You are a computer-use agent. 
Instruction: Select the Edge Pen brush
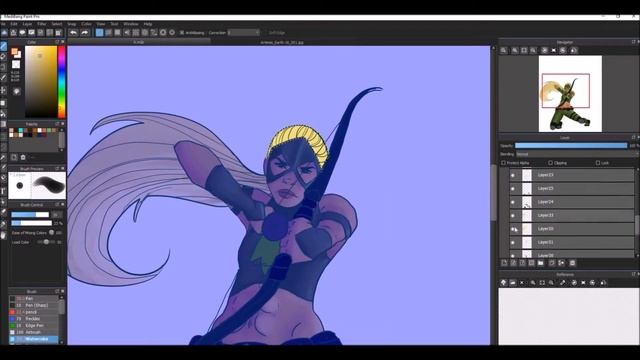point(33,326)
